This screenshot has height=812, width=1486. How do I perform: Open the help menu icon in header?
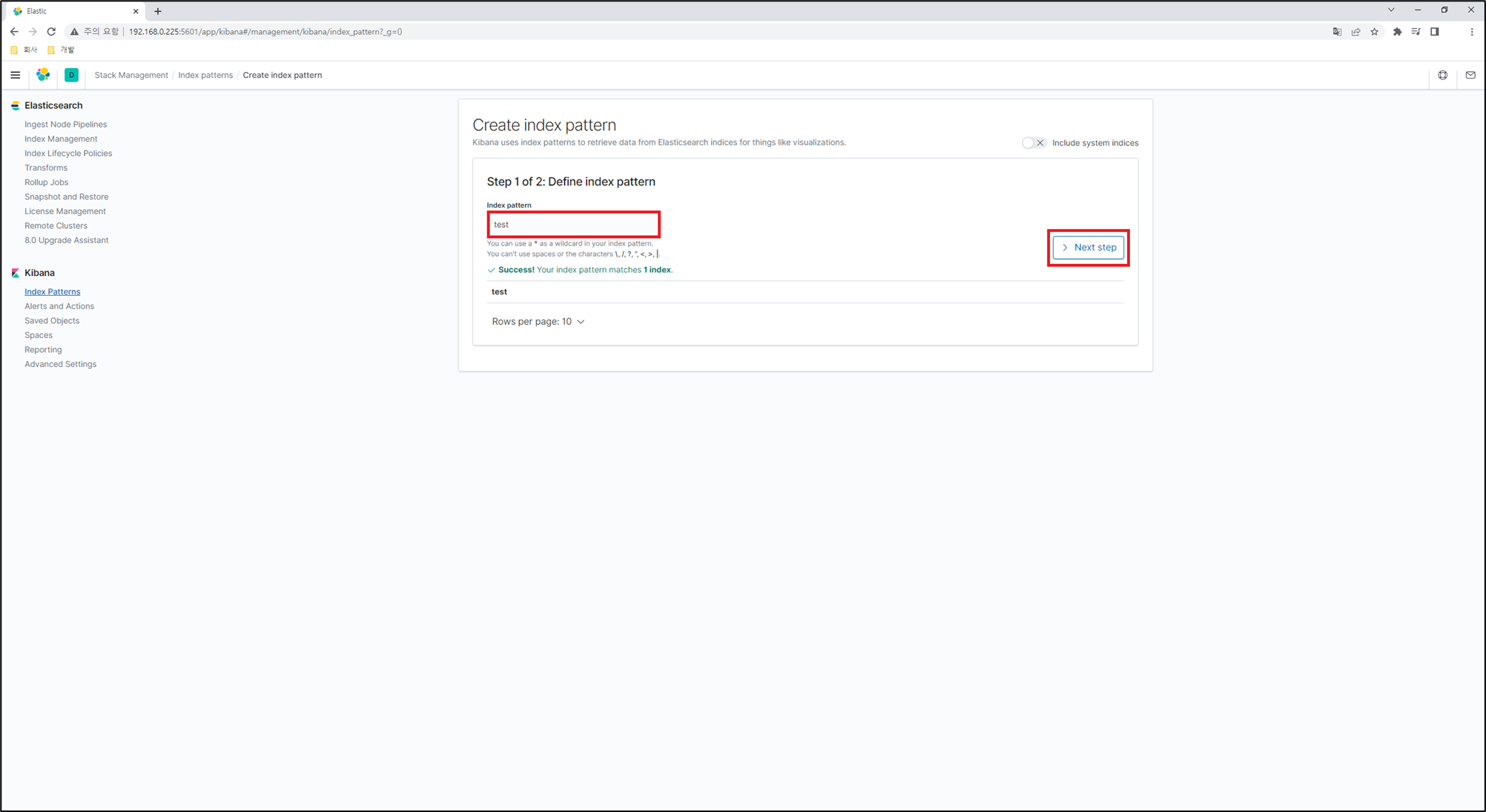[x=1442, y=75]
